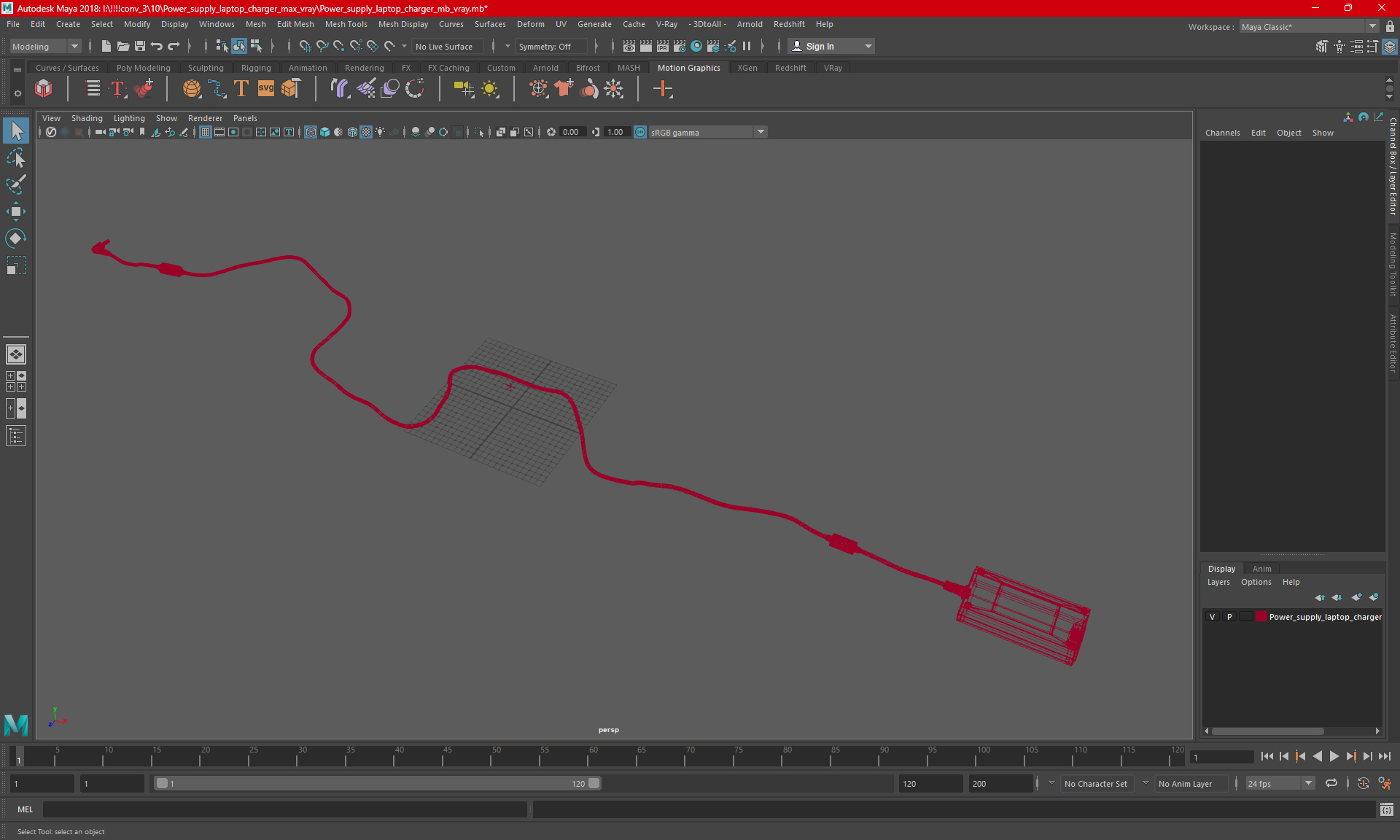Toggle layer visibility V box

[1213, 617]
